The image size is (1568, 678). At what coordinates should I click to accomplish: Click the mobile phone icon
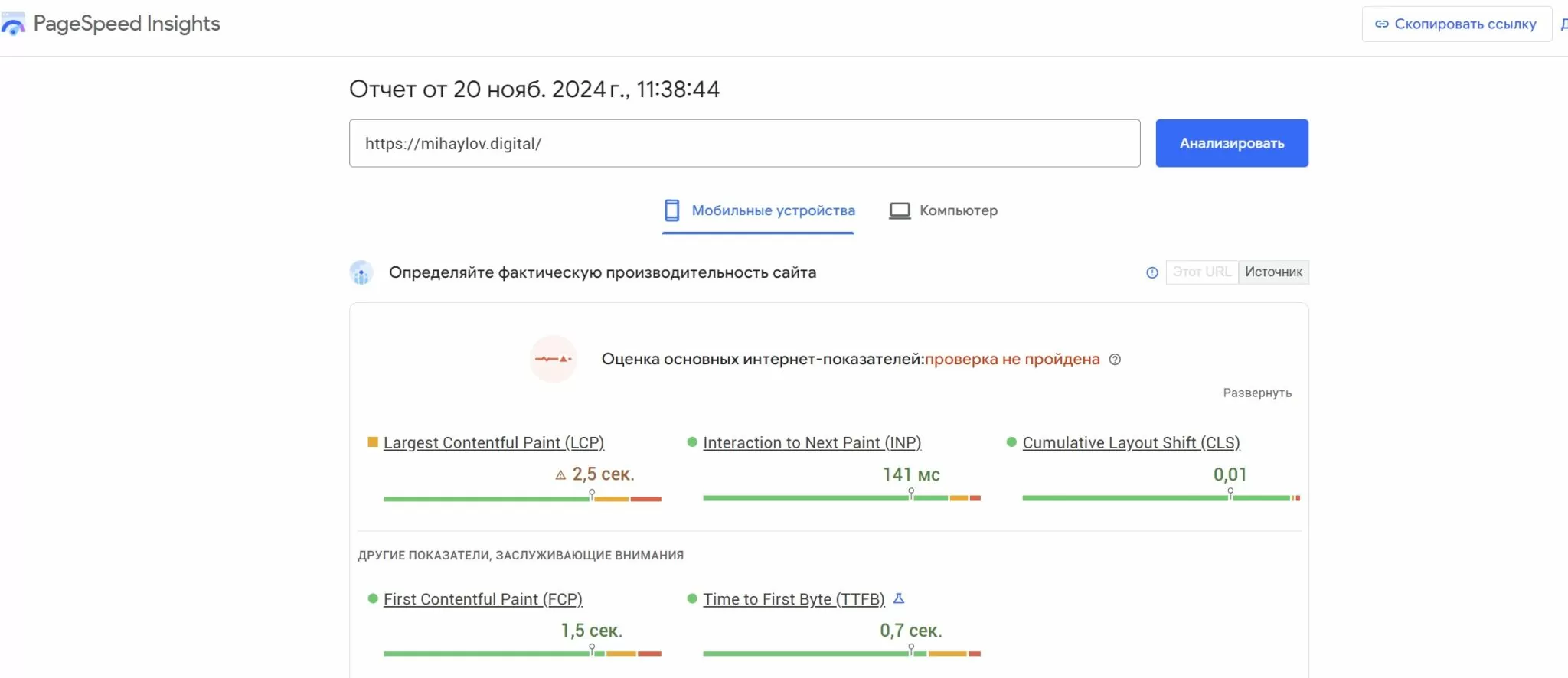[x=671, y=210]
